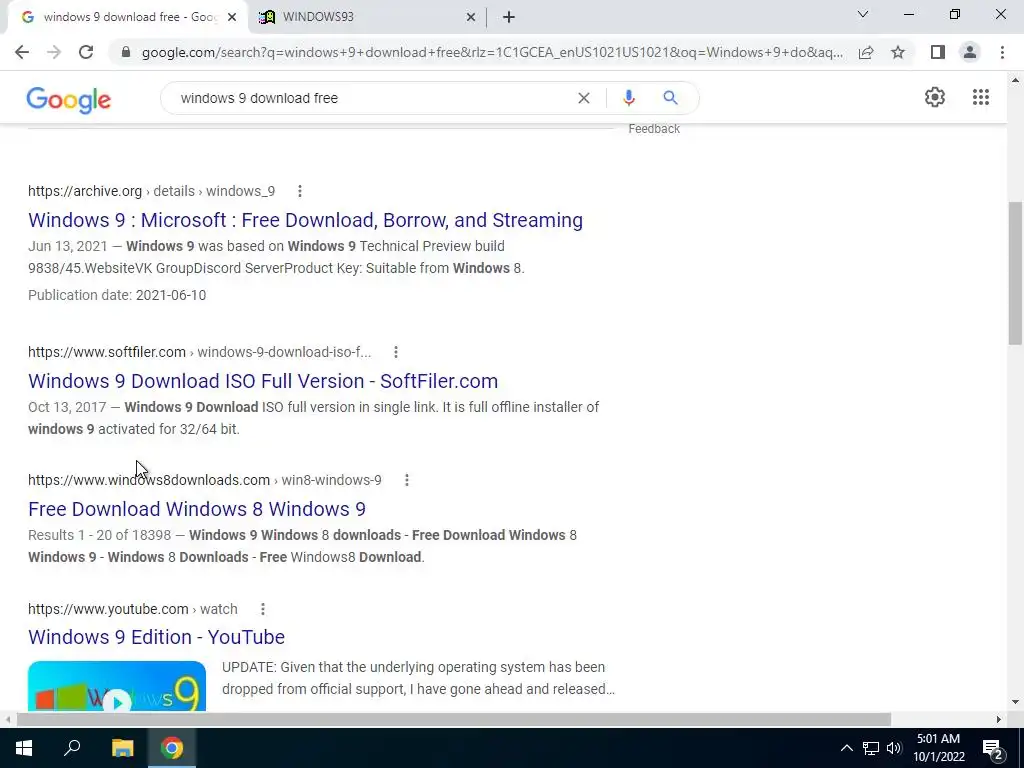Viewport: 1024px width, 768px height.
Task: Click the scroll down arrow
Action: 1016,702
